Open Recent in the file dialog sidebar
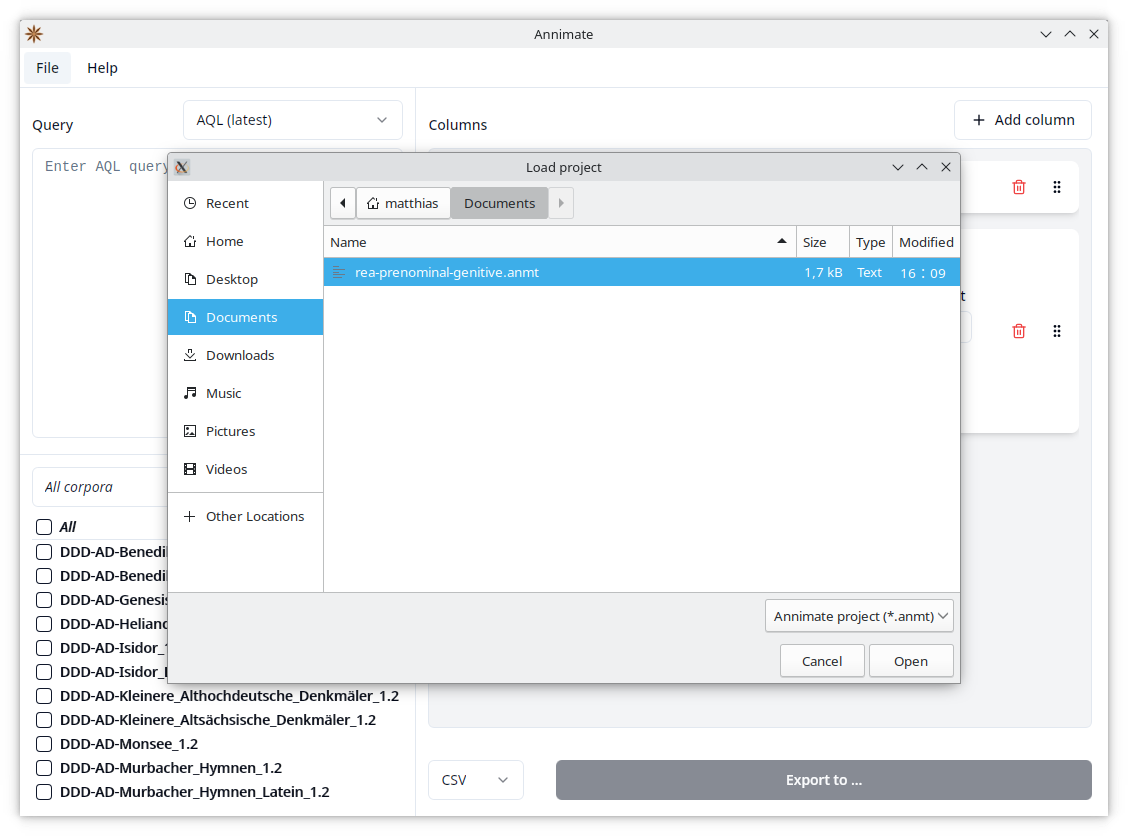The height and width of the screenshot is (836, 1128). tap(245, 204)
